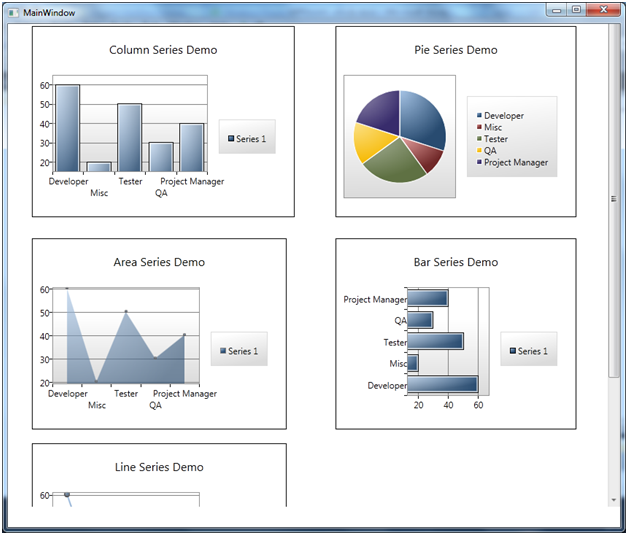Click the Misc column in Column Series chart
Image resolution: width=628 pixels, height=535 pixels.
click(x=99, y=167)
